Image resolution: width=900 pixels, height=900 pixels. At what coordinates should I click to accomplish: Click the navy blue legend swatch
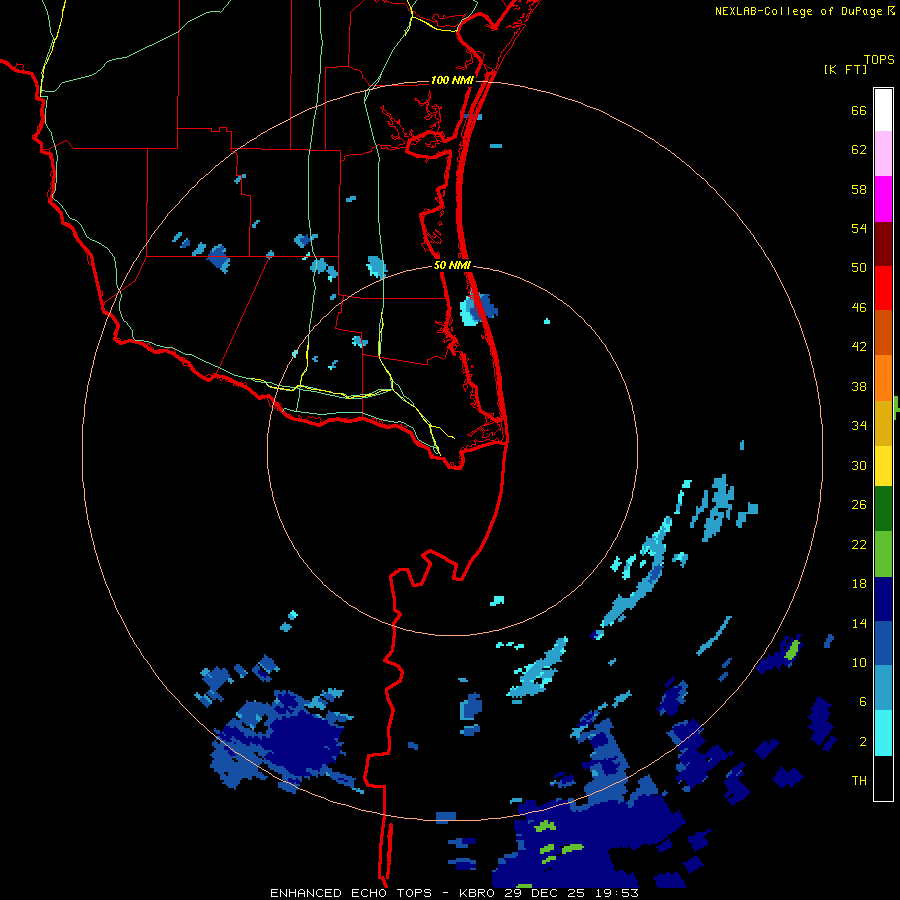(x=883, y=599)
